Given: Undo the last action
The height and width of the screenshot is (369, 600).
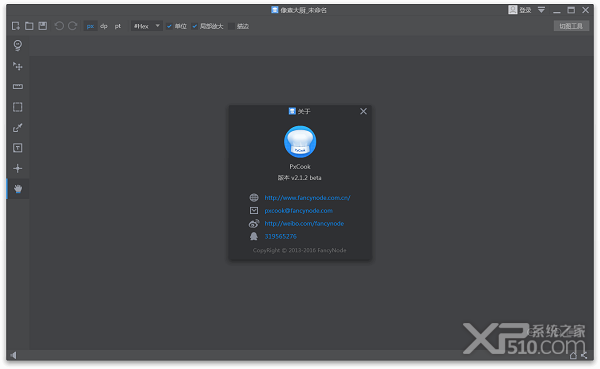Looking at the screenshot, I should (59, 26).
